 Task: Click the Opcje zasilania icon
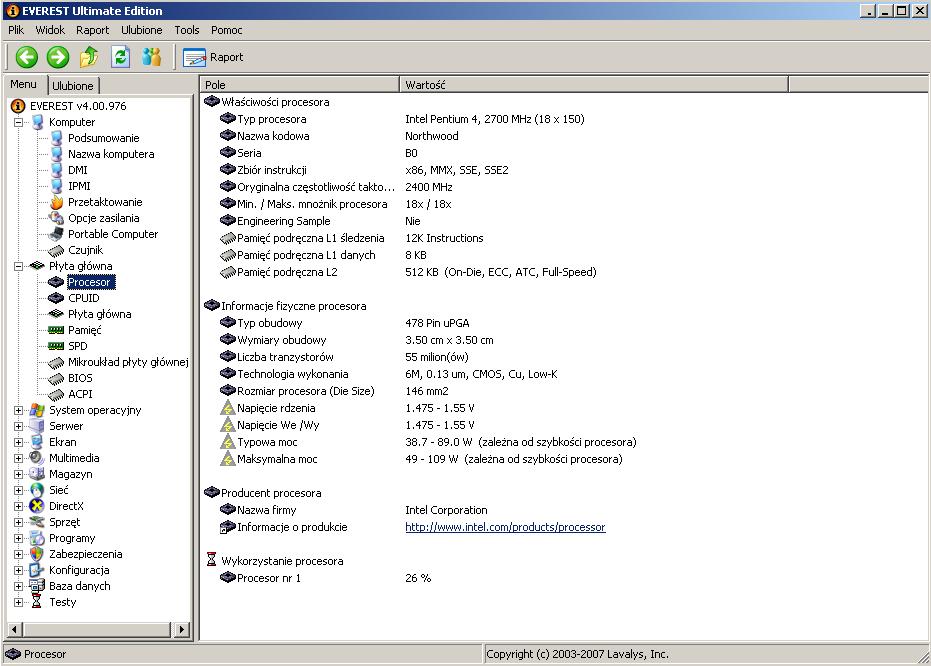click(56, 218)
